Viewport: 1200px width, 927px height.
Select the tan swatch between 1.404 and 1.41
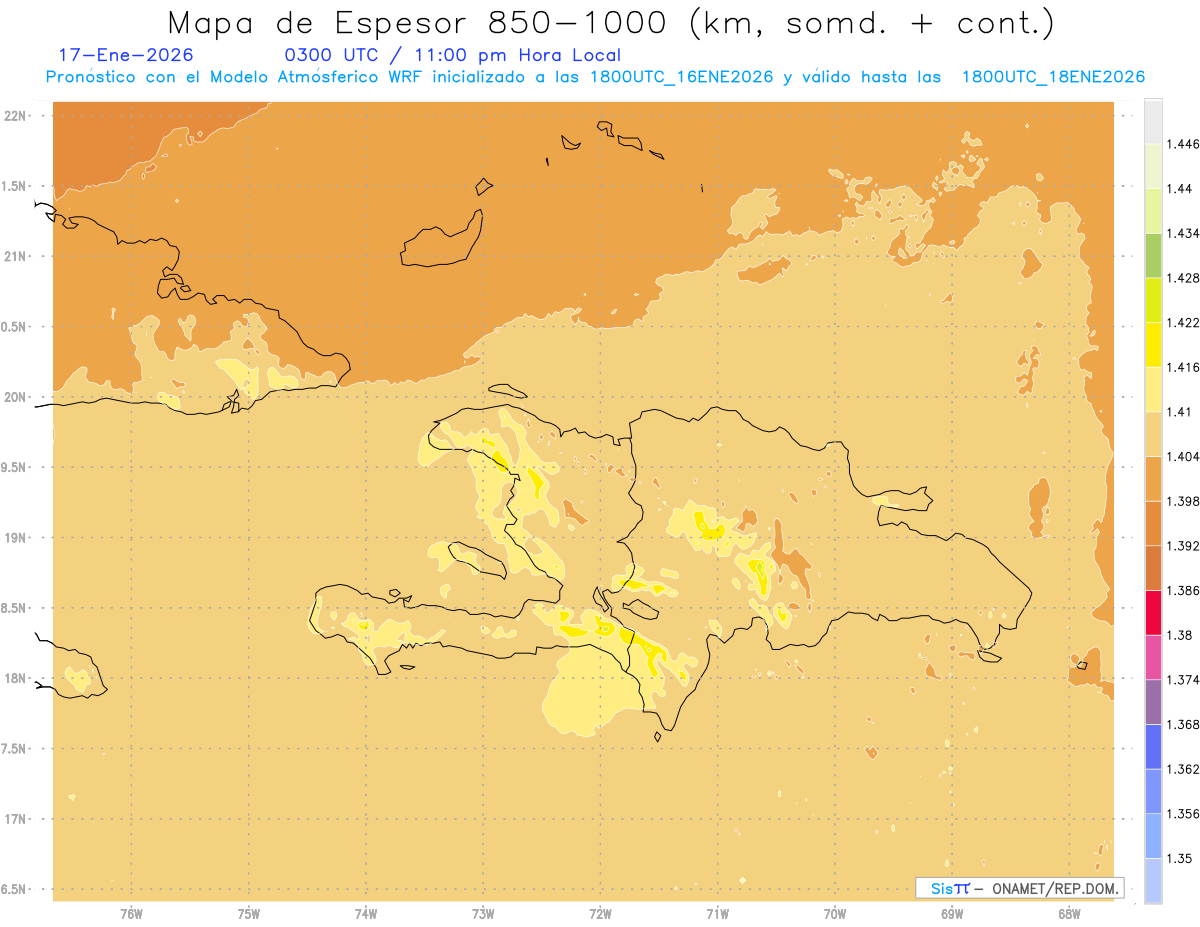point(1153,433)
